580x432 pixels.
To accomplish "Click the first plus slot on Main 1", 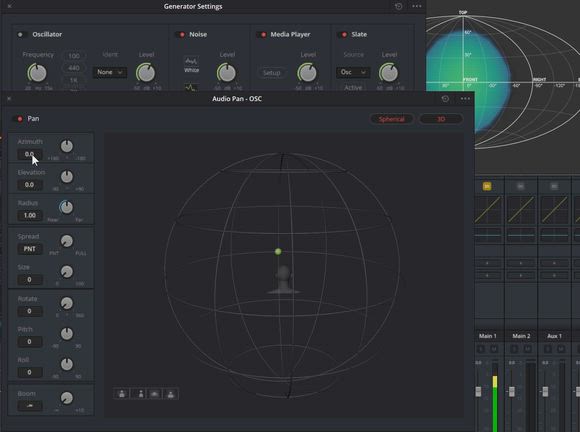I will pos(487,263).
